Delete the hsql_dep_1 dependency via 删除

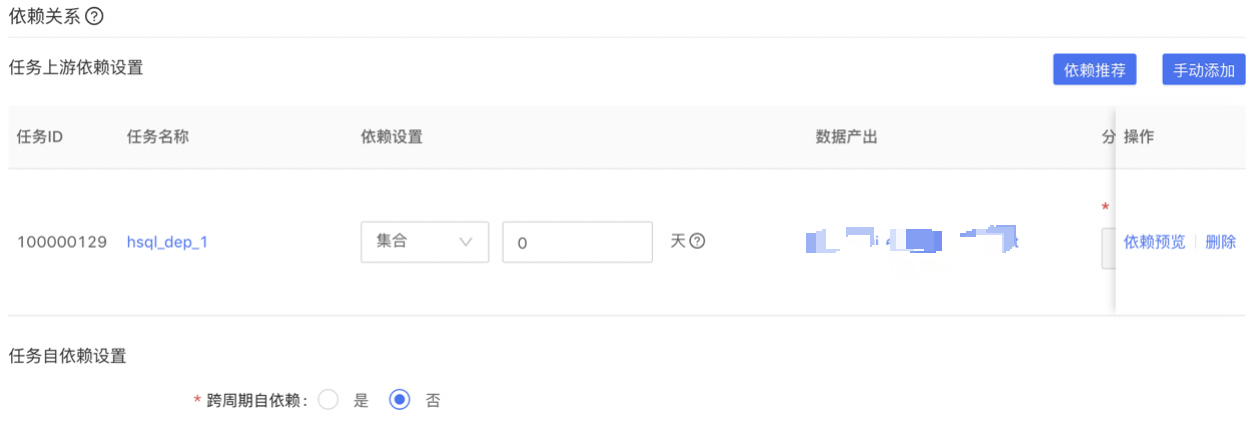1220,242
